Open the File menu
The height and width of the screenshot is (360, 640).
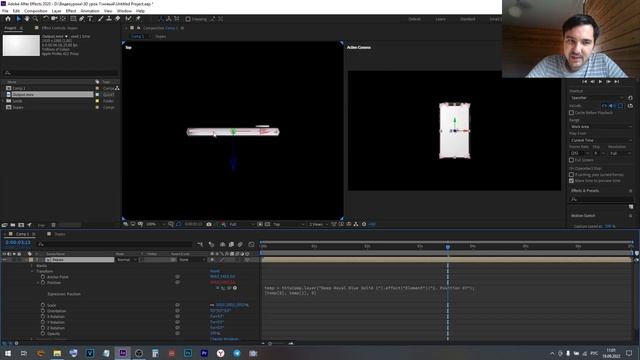pos(5,11)
